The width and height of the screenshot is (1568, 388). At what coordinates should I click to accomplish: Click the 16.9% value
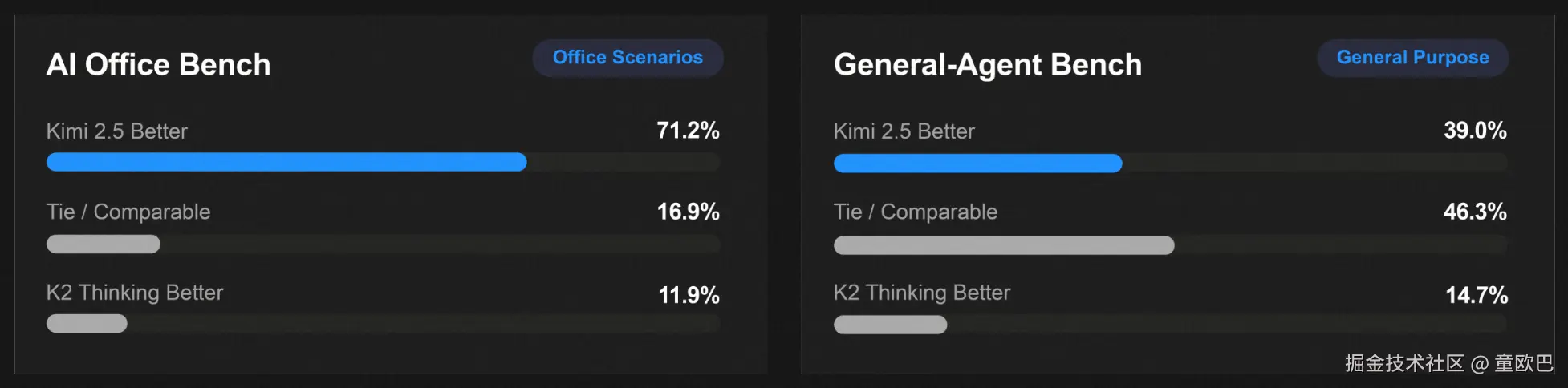coord(688,212)
